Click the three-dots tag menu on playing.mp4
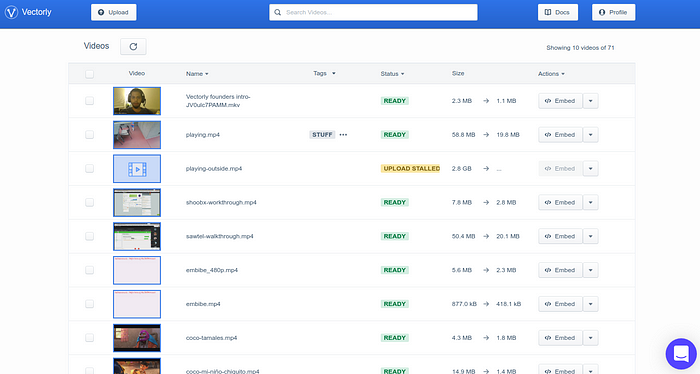This screenshot has height=374, width=700. pyautogui.click(x=343, y=135)
